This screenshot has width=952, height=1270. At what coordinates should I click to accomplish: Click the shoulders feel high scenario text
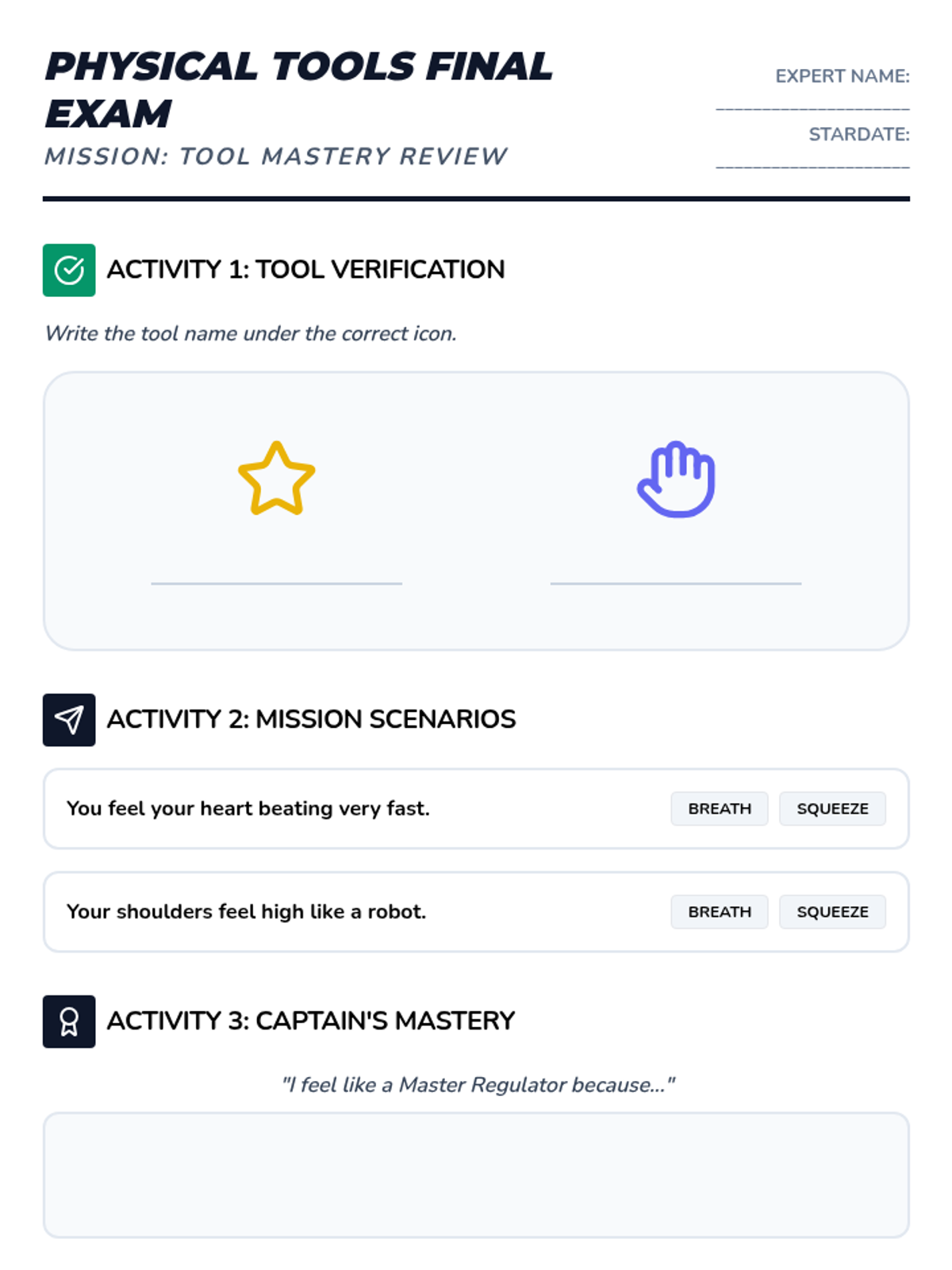pyautogui.click(x=246, y=912)
